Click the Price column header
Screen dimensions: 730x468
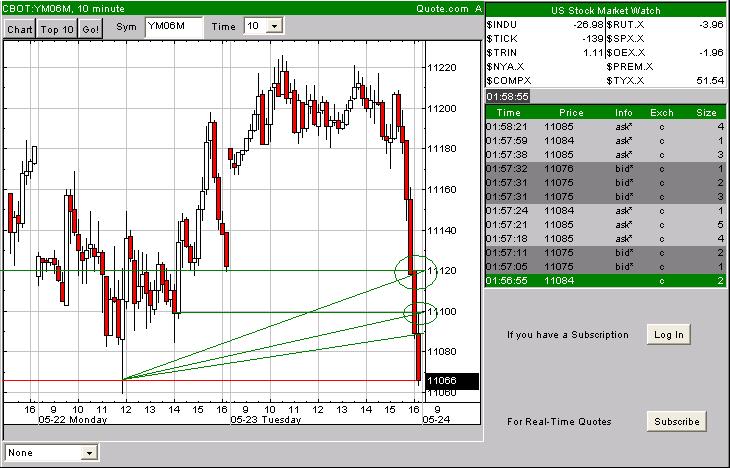[571, 113]
